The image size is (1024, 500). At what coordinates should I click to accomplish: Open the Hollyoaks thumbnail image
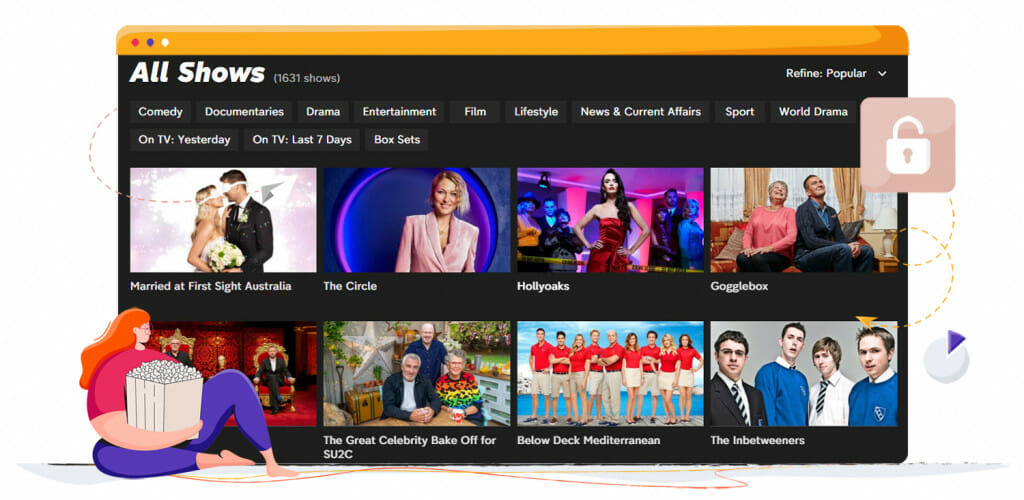click(x=610, y=220)
